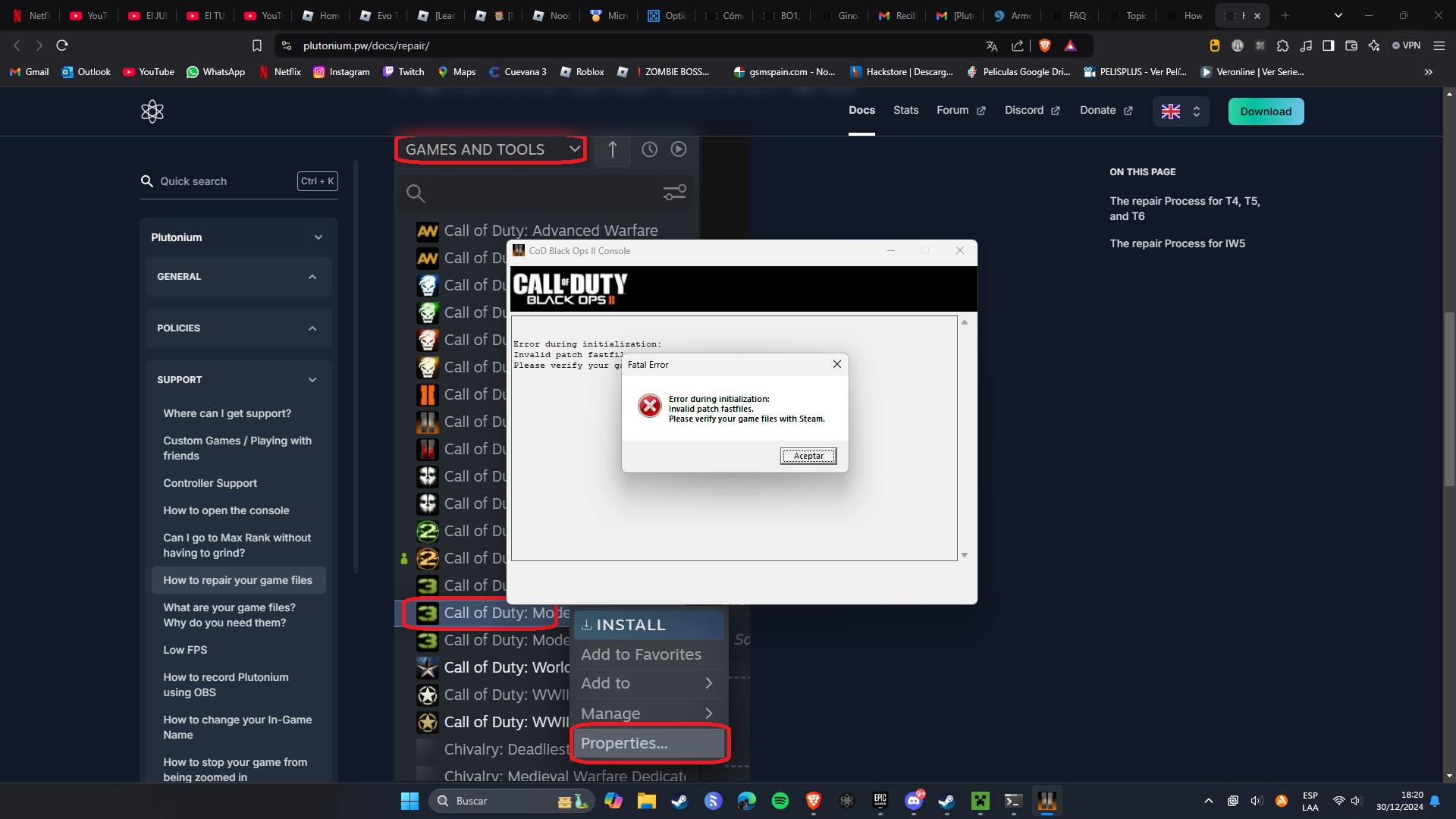The image size is (1456, 819).
Task: Click the site settings icon beside the URL
Action: (x=286, y=45)
